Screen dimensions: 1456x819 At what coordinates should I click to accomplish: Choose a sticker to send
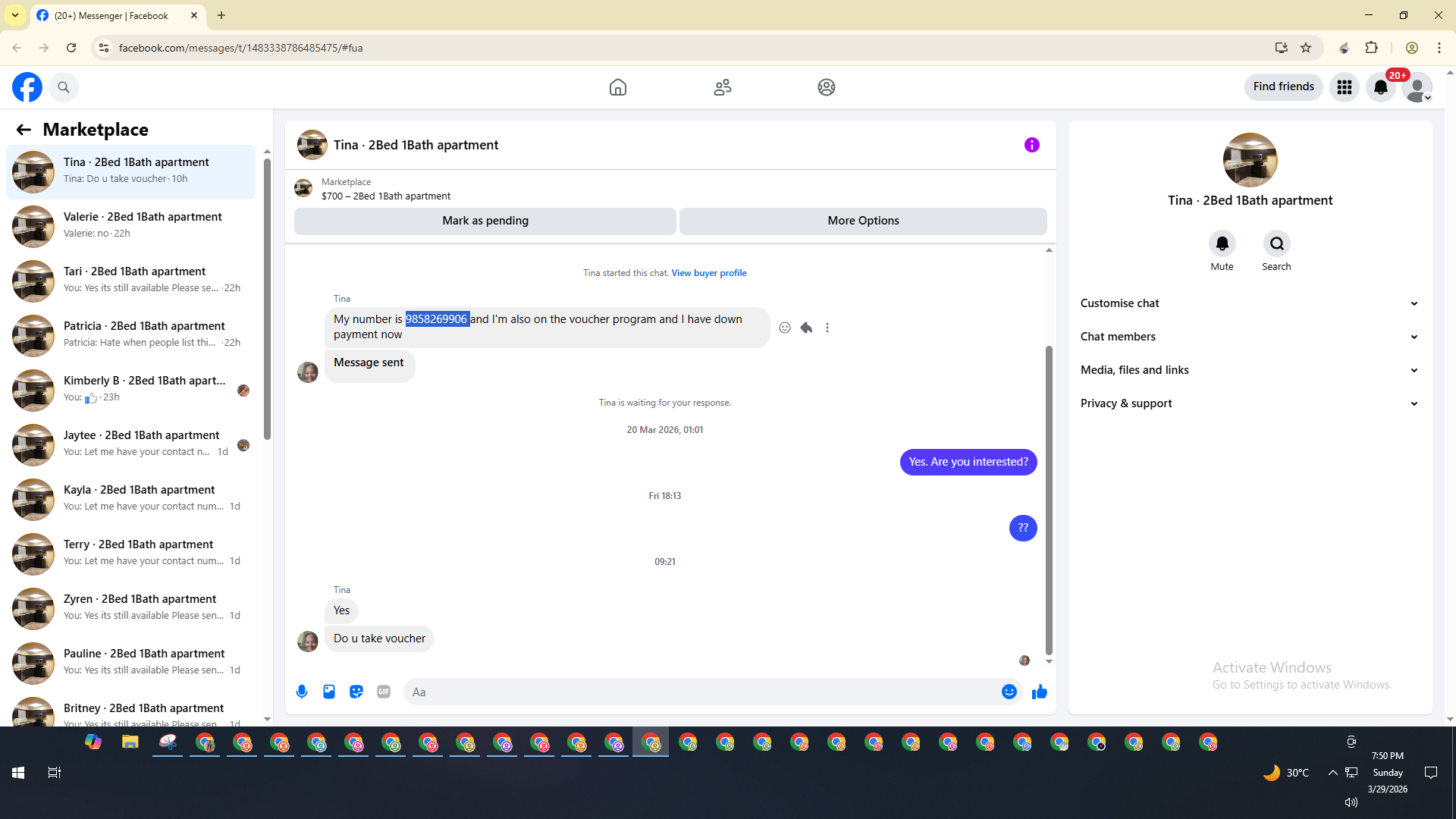(x=356, y=692)
